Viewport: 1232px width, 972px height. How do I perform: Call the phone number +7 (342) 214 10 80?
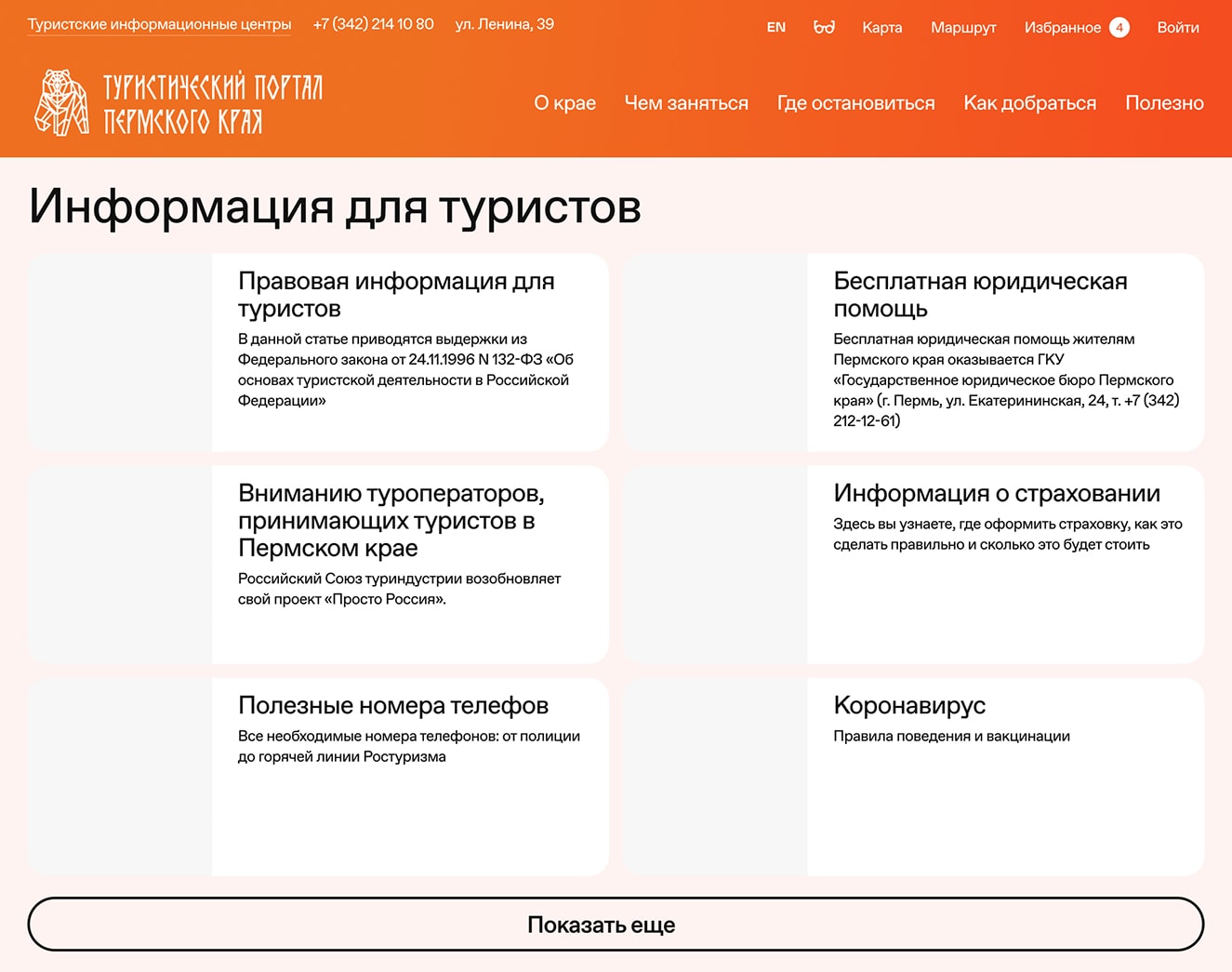click(x=373, y=24)
